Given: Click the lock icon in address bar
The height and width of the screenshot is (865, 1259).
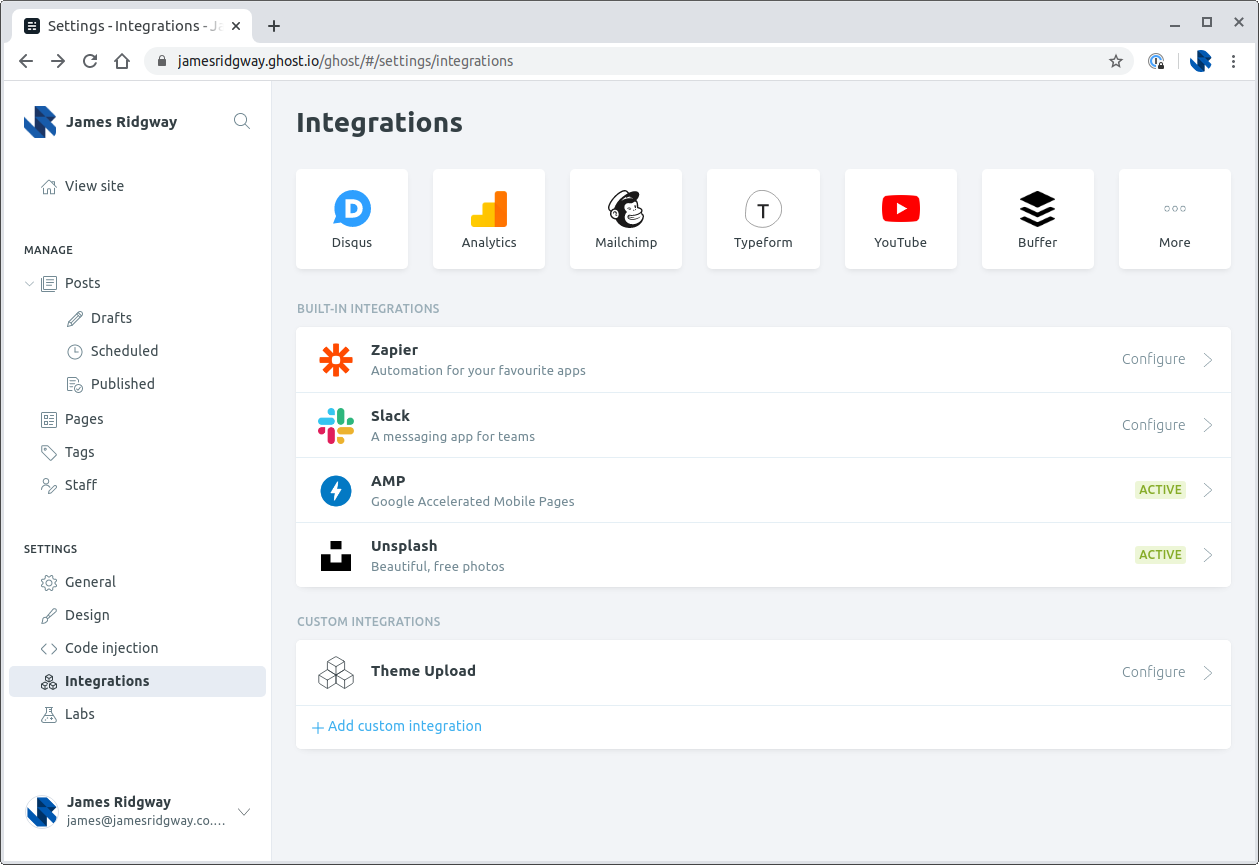Looking at the screenshot, I should (x=162, y=61).
